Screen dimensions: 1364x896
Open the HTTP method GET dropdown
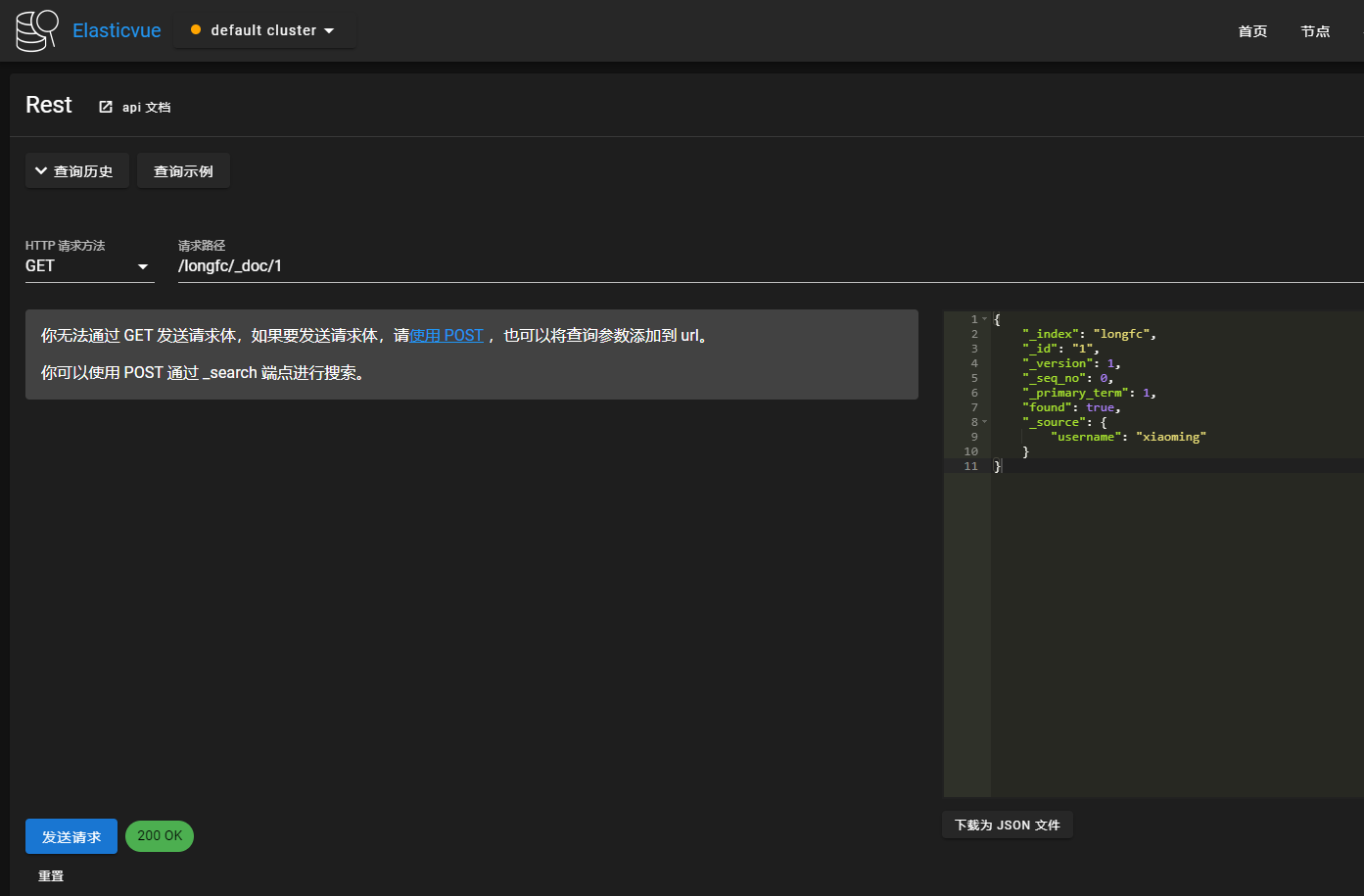(89, 266)
